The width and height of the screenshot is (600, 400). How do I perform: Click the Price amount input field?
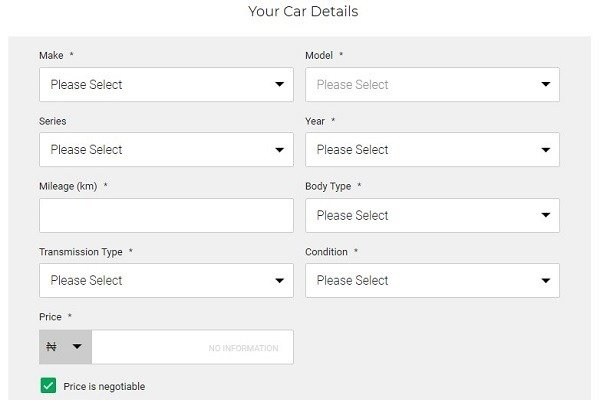(x=192, y=347)
